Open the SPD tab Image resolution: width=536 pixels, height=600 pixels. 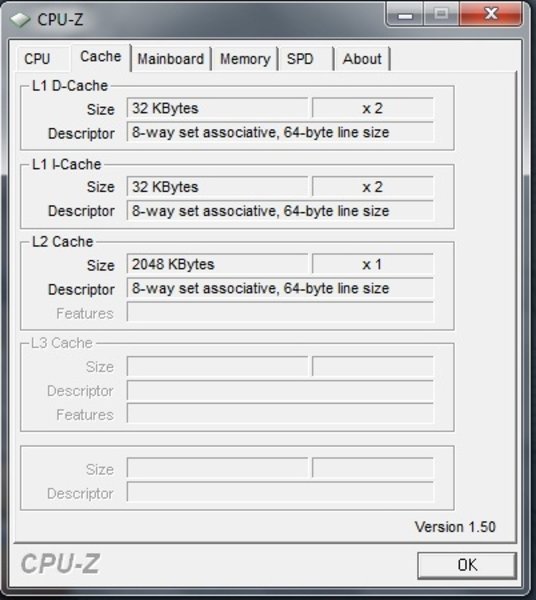click(300, 59)
